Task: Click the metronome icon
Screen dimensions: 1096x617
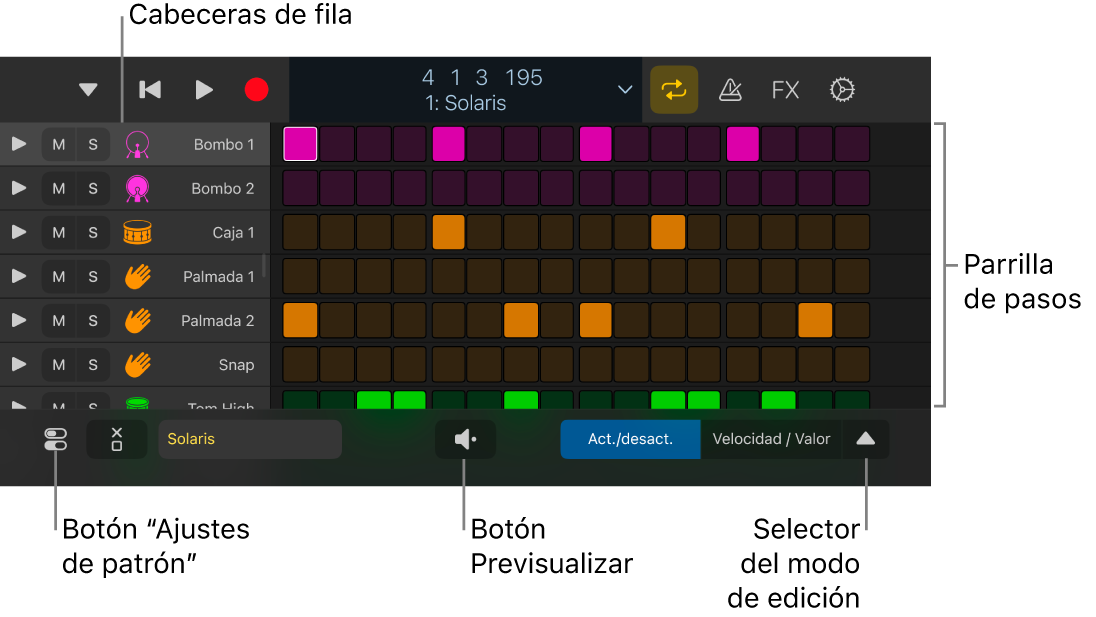Action: [730, 90]
